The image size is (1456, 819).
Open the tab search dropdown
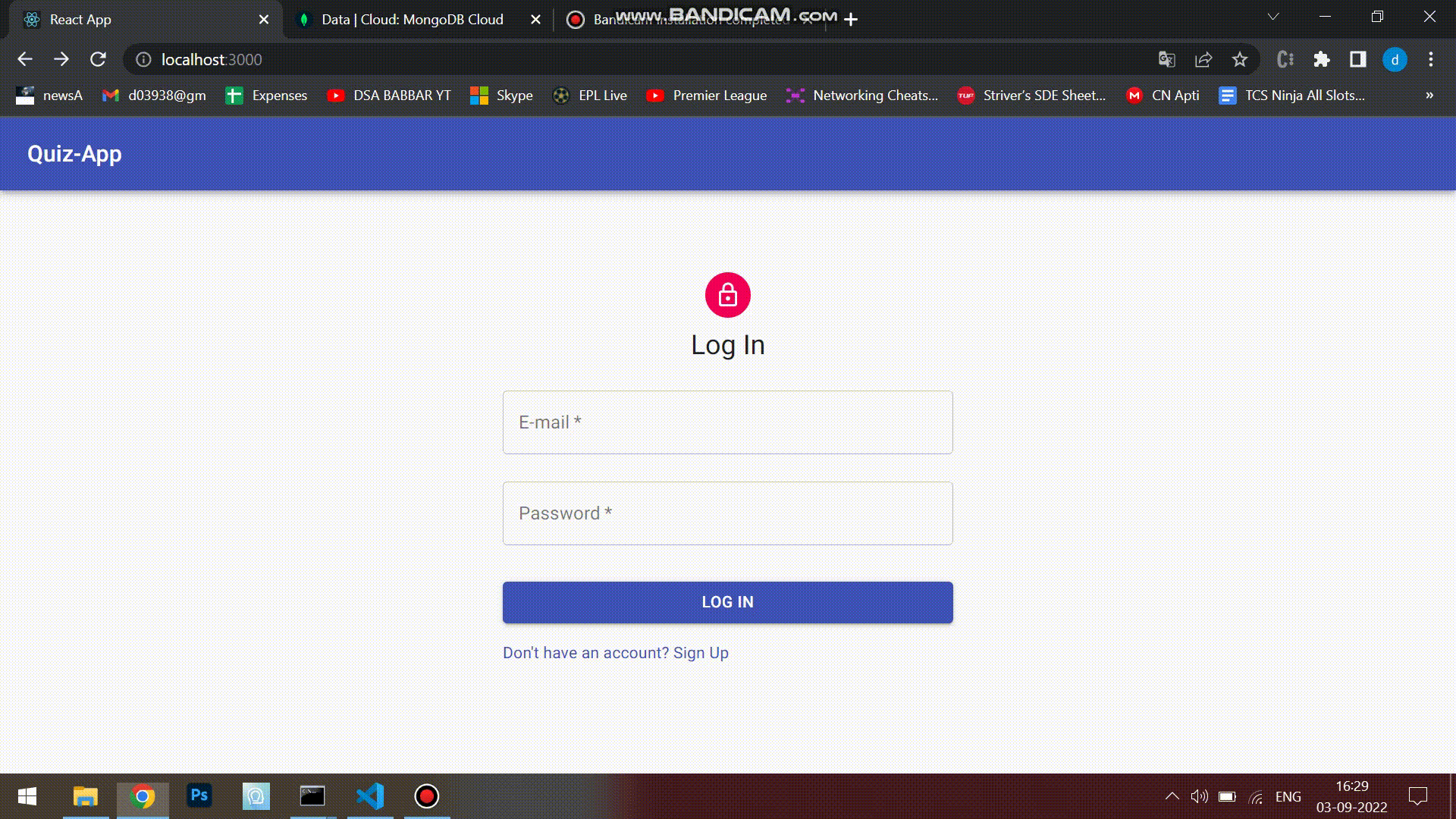[x=1272, y=16]
